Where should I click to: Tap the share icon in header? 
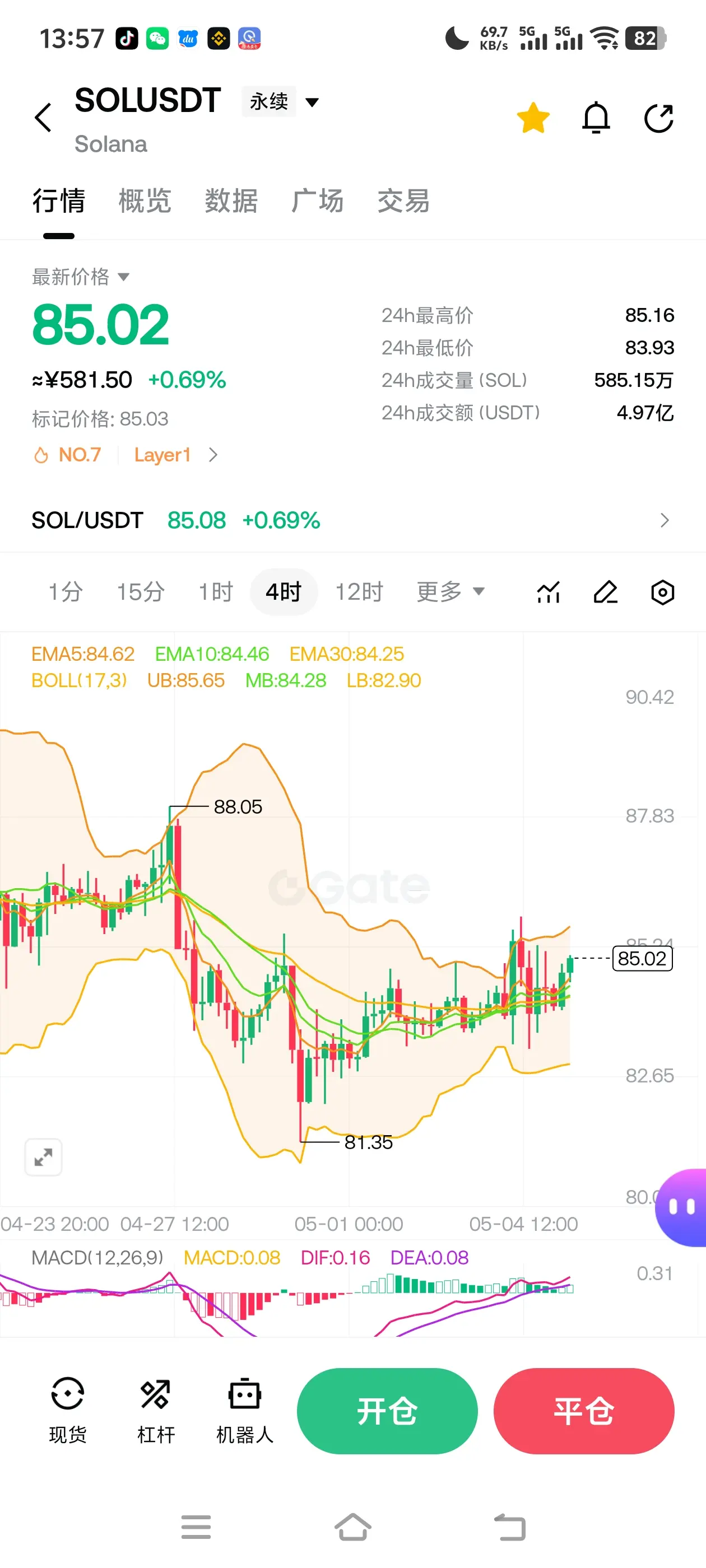(x=659, y=118)
